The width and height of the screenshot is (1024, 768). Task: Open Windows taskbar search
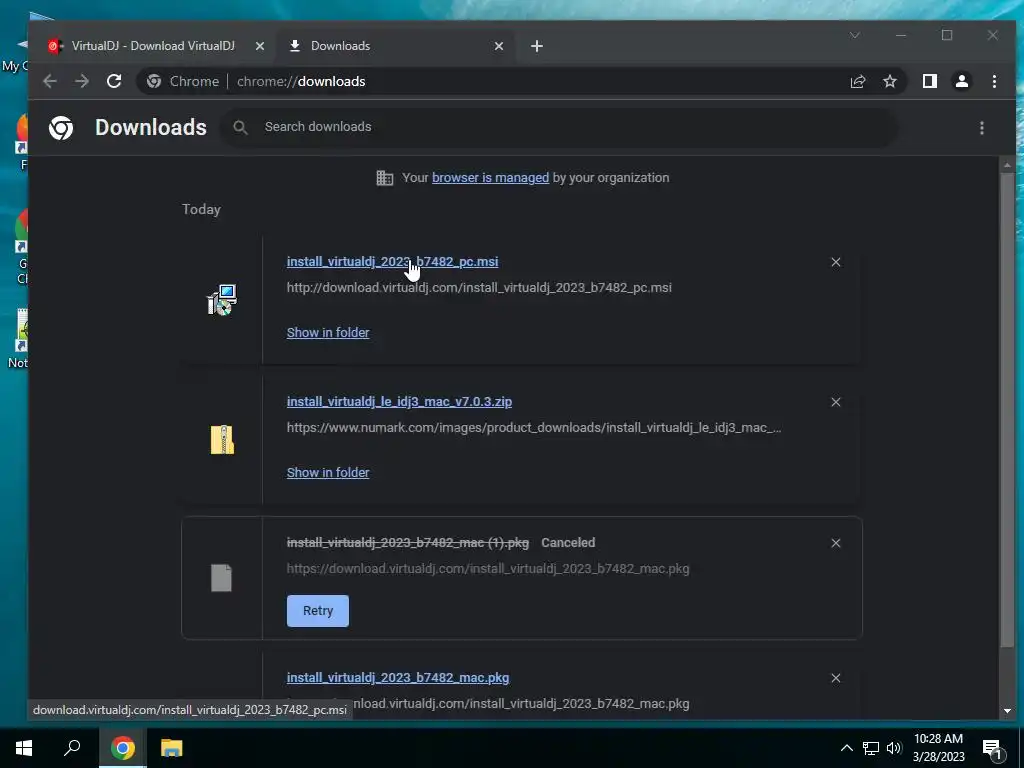tap(72, 748)
